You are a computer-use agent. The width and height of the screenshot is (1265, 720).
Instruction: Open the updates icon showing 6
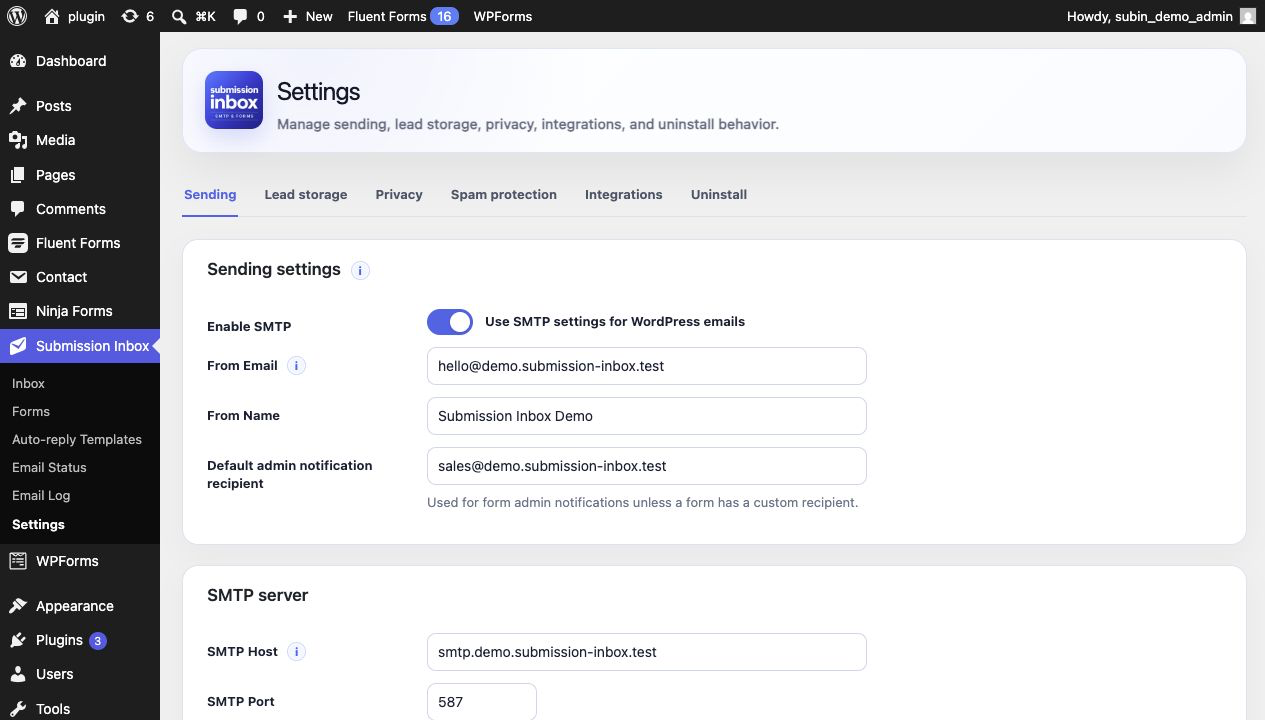(130, 16)
